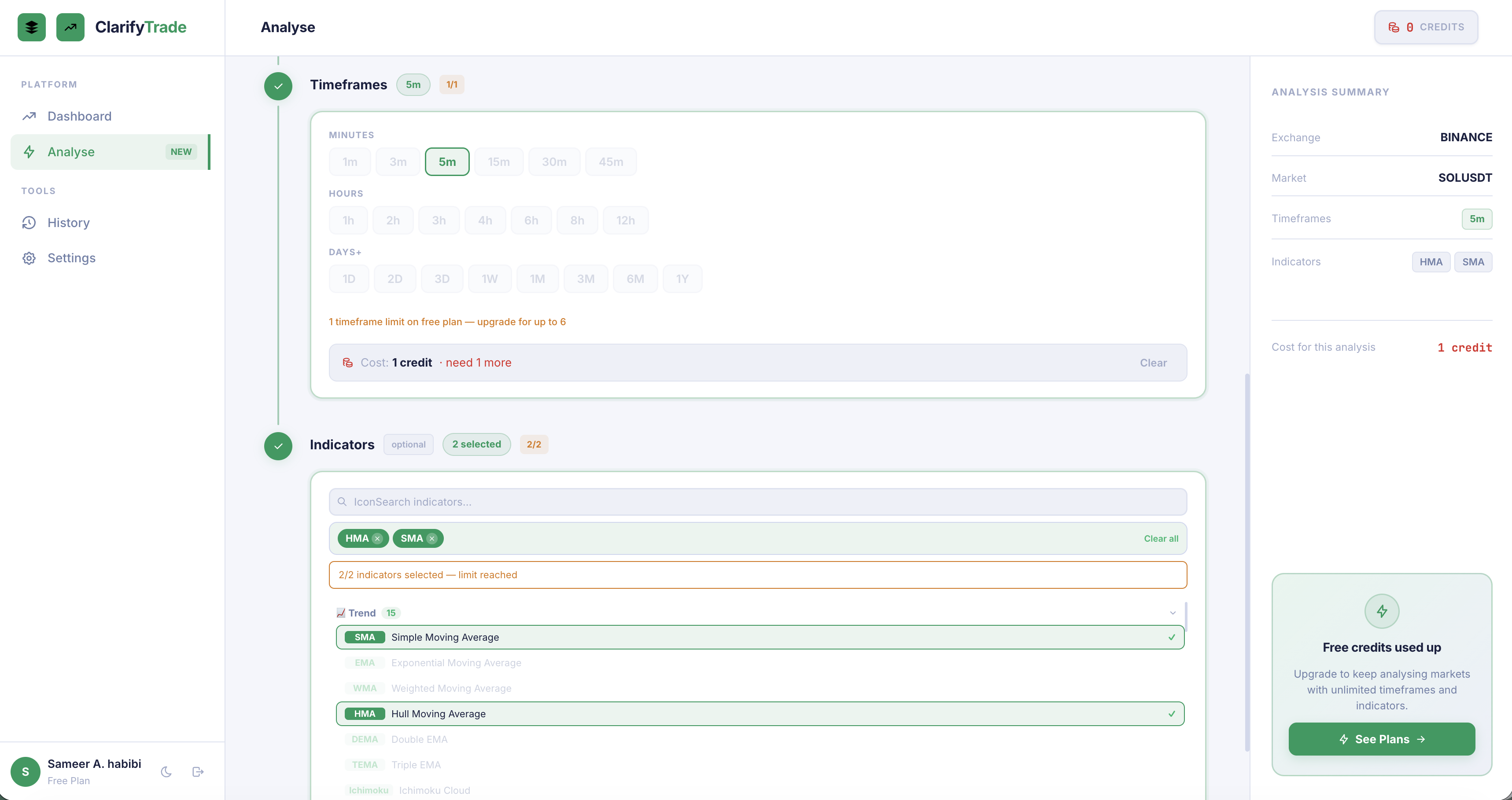Screen dimensions: 1512x800
Task: Select the 1m timeframe
Action: (x=350, y=162)
